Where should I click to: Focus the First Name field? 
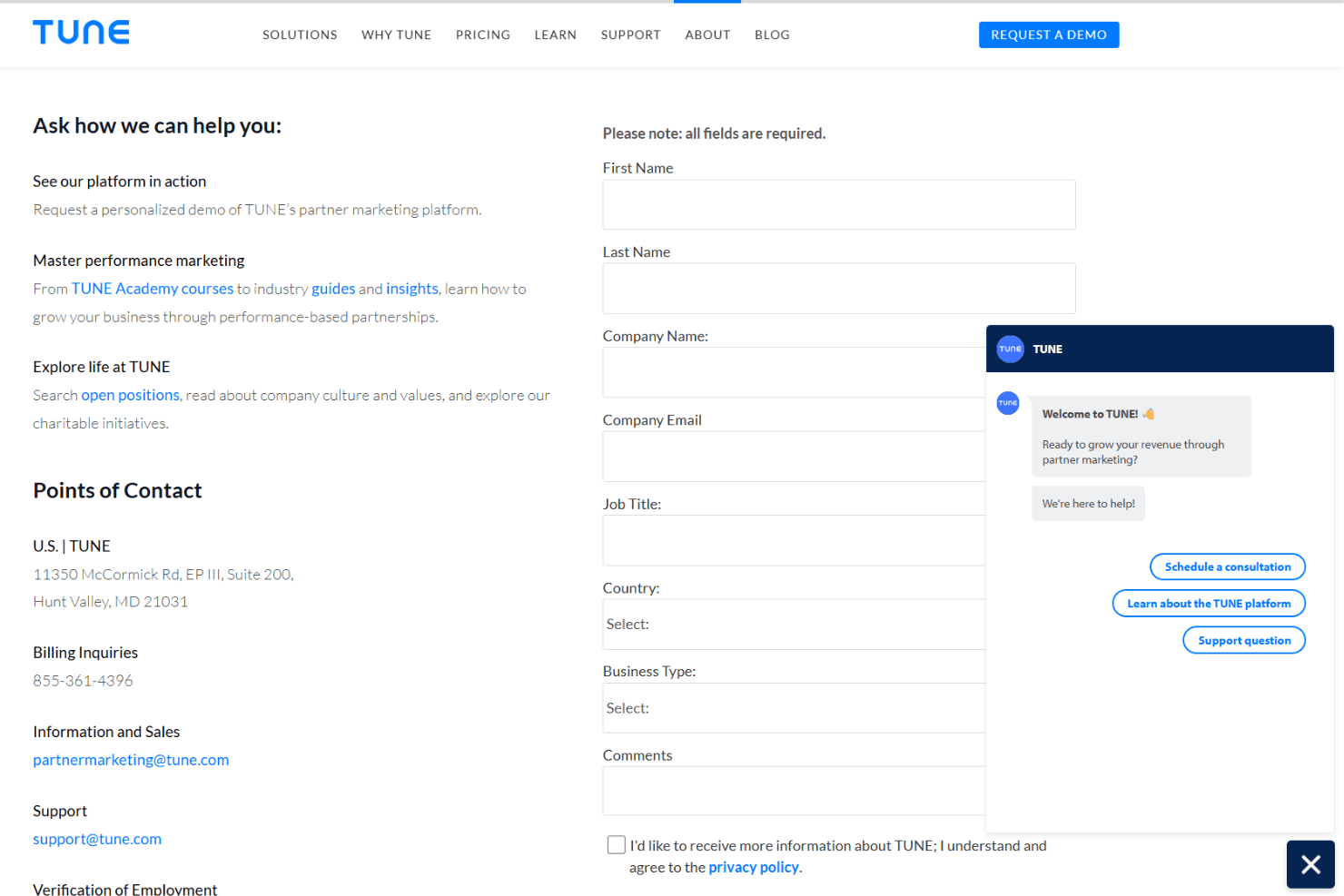point(839,204)
